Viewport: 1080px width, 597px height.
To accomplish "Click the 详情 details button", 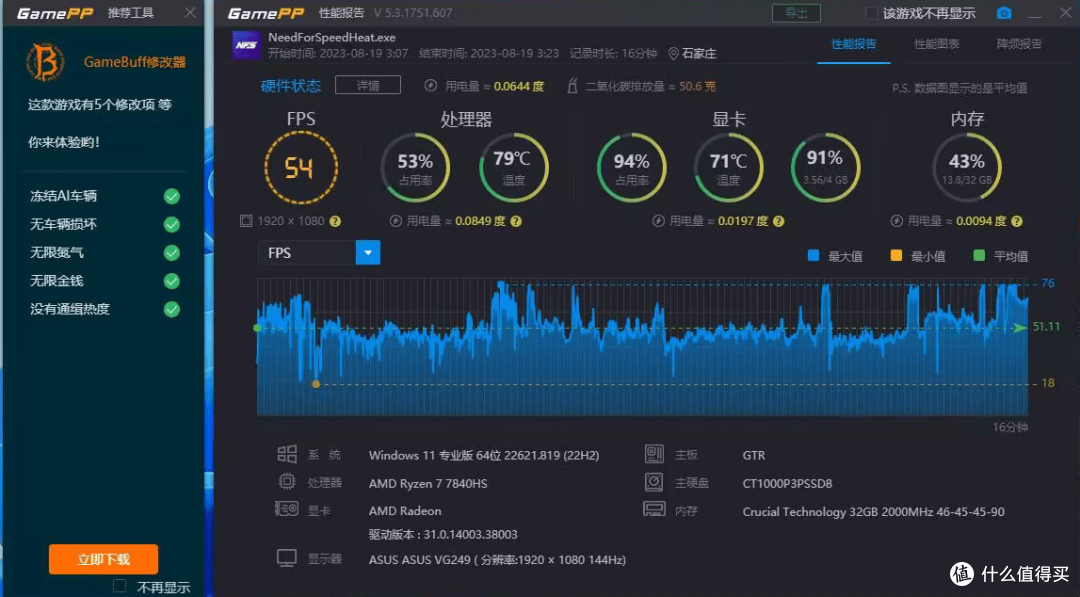I will pyautogui.click(x=368, y=85).
